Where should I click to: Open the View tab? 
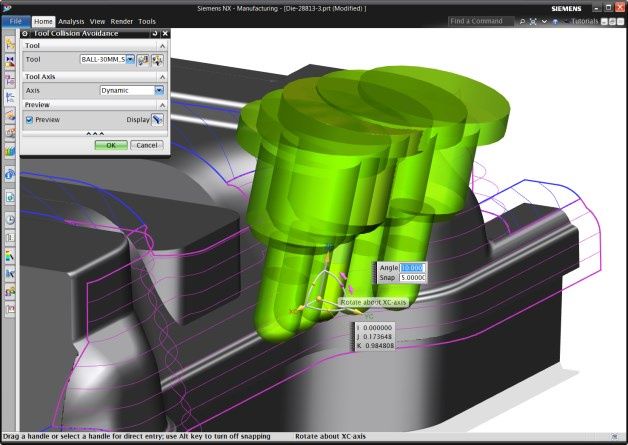97,21
